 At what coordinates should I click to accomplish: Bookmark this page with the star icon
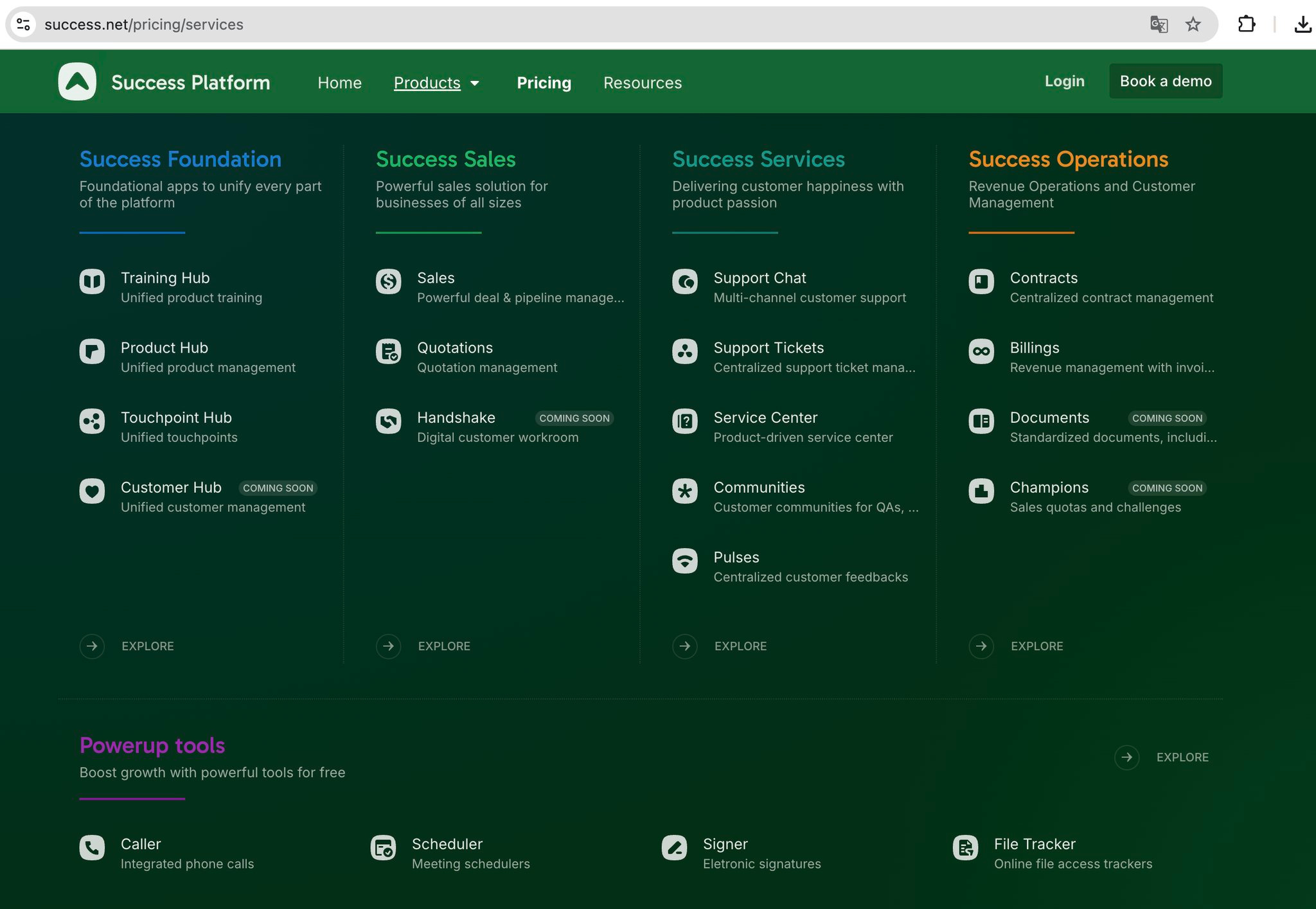pyautogui.click(x=1193, y=24)
